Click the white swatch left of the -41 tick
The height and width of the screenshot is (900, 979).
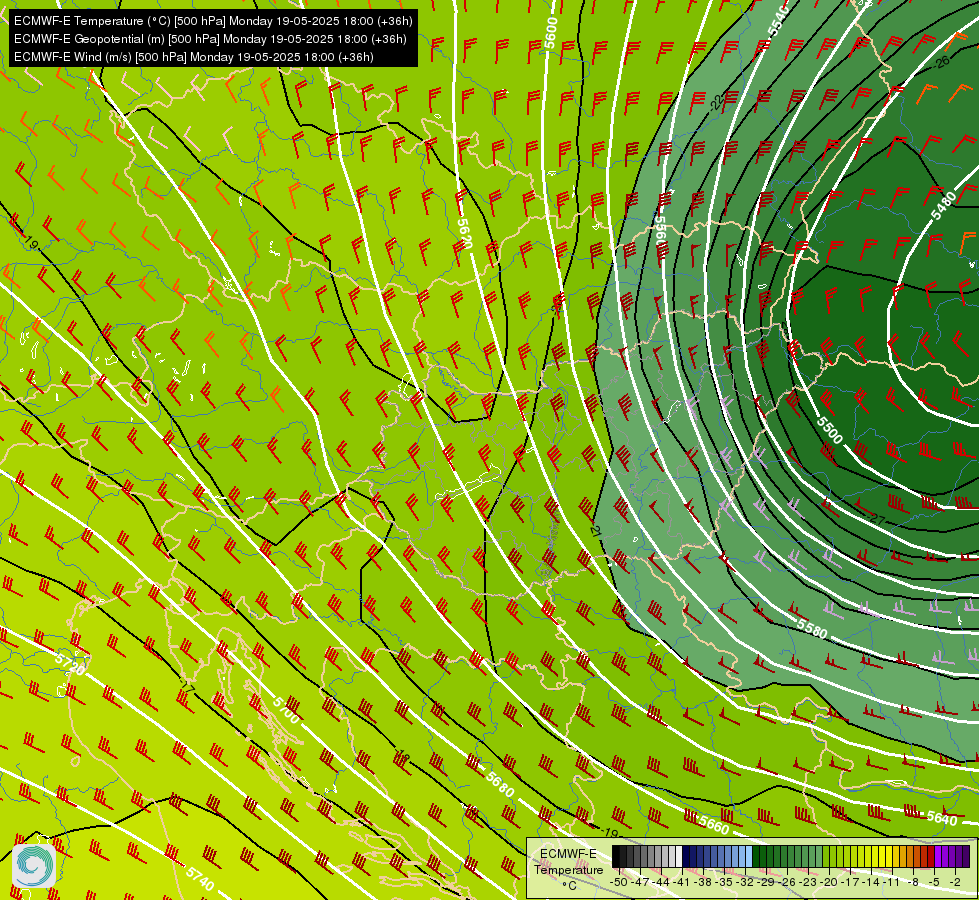(679, 856)
